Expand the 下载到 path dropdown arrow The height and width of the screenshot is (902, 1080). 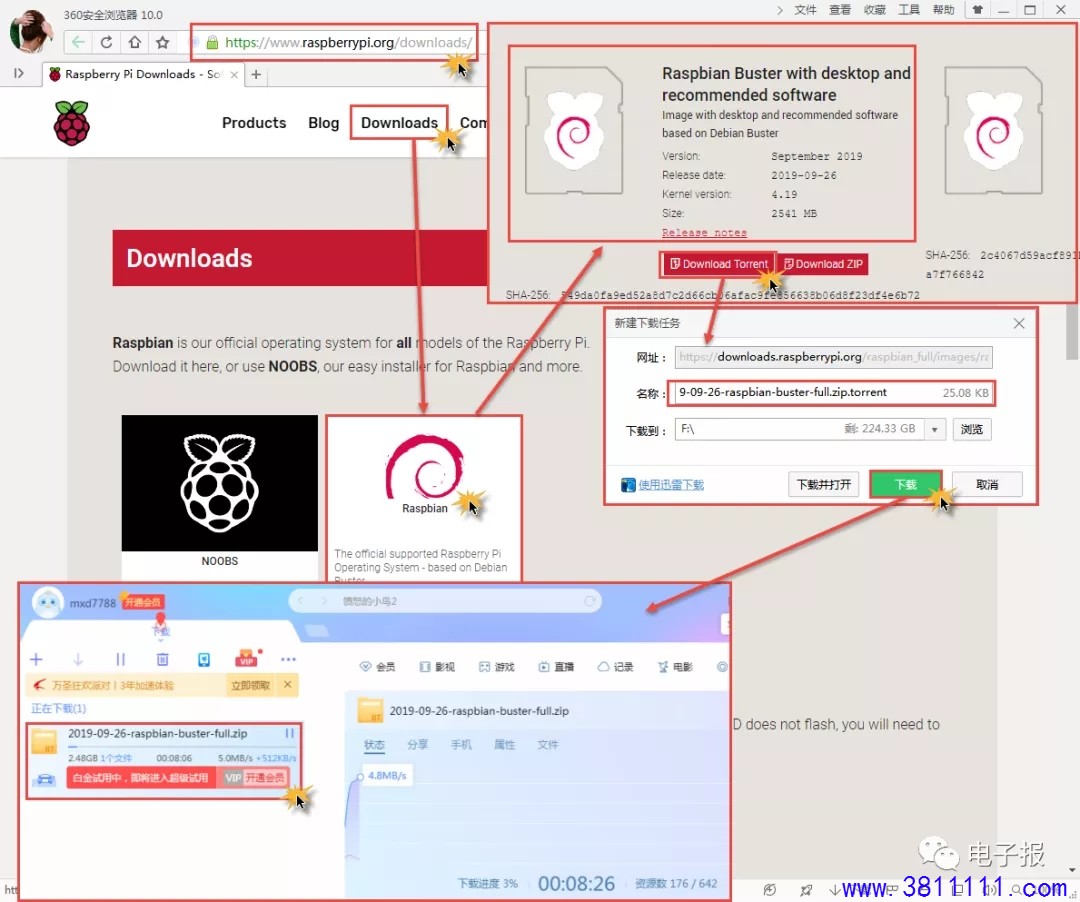(x=935, y=430)
